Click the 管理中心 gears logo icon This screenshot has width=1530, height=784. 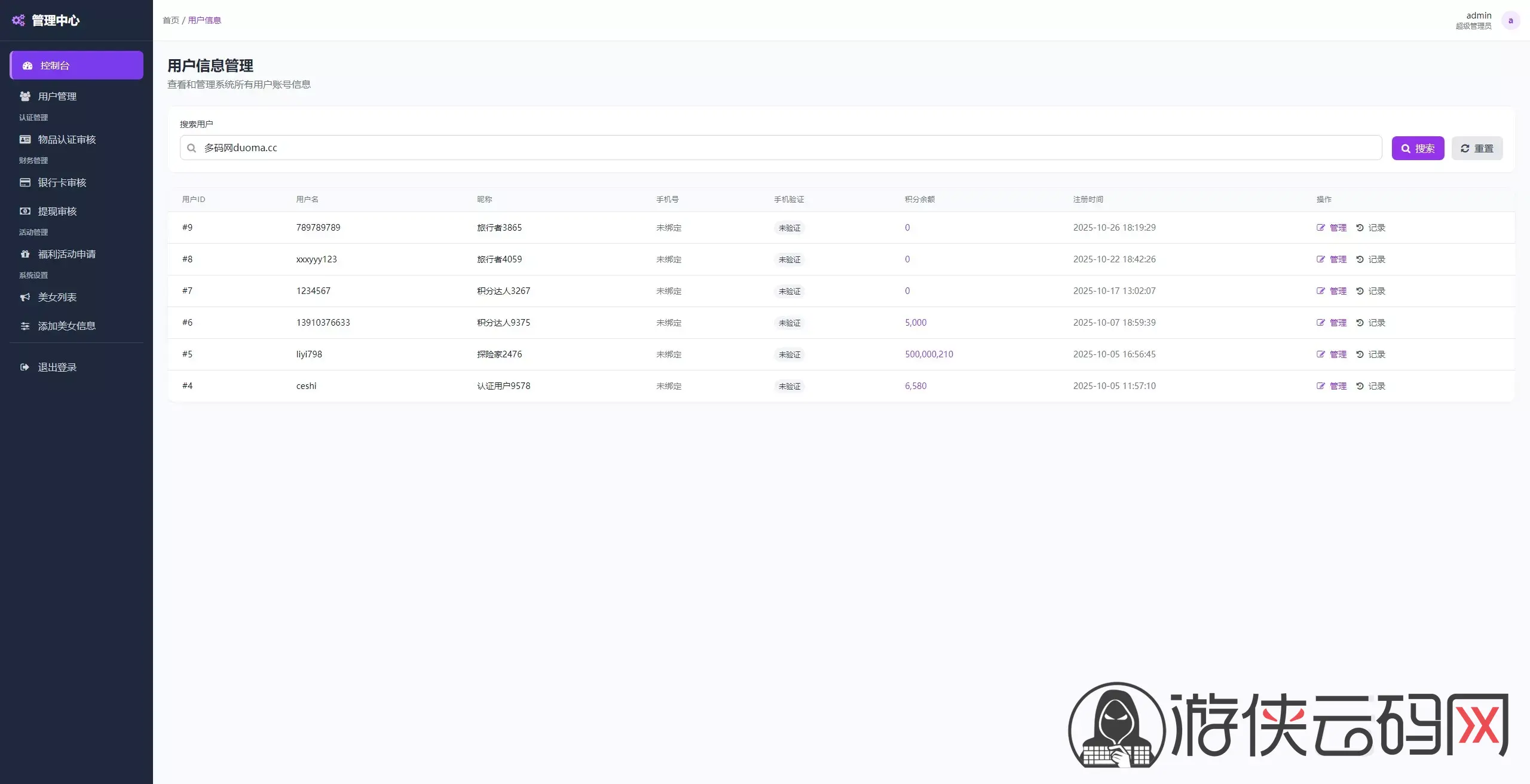(19, 20)
